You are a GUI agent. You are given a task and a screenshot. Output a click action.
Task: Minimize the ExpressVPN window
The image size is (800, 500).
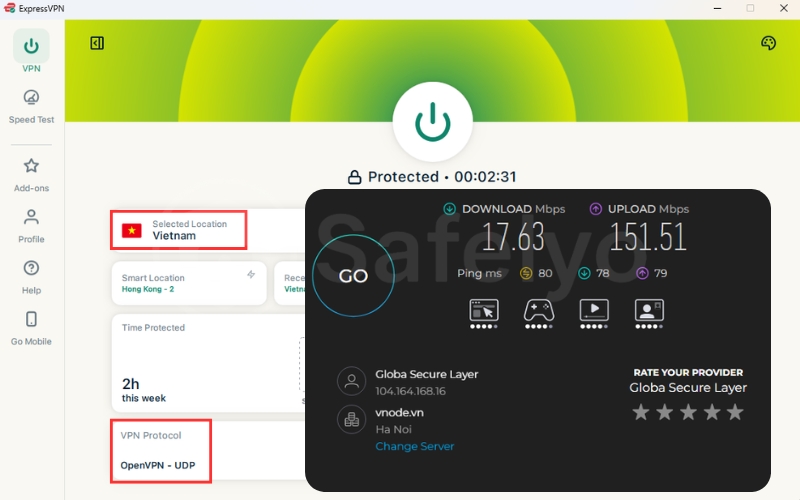(x=717, y=8)
